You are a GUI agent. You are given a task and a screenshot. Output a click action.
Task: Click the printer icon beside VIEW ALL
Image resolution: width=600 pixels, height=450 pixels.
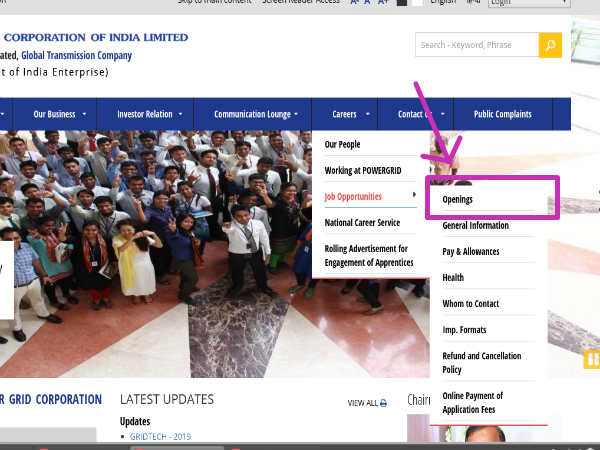pos(383,403)
